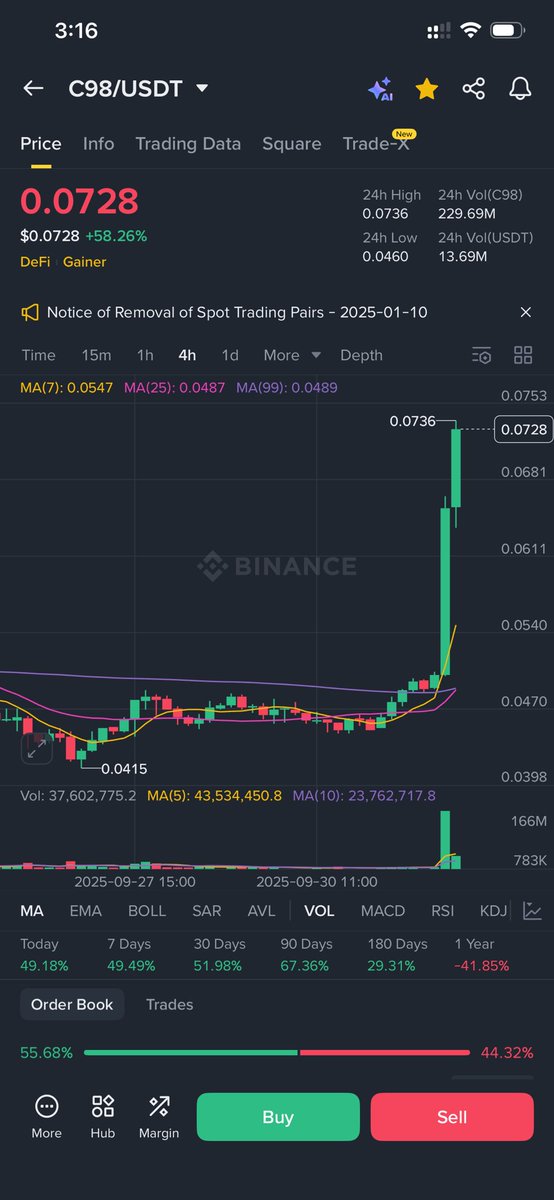Viewport: 554px width, 1200px height.
Task: Tap the megaphone announcement icon
Action: pyautogui.click(x=30, y=313)
